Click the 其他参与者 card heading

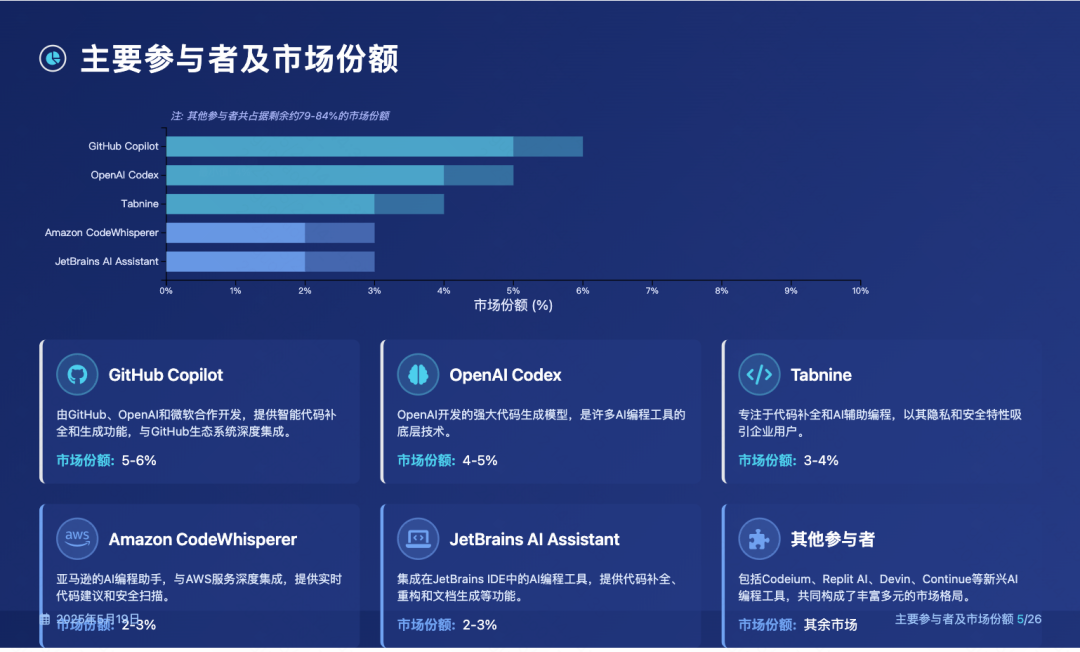833,539
